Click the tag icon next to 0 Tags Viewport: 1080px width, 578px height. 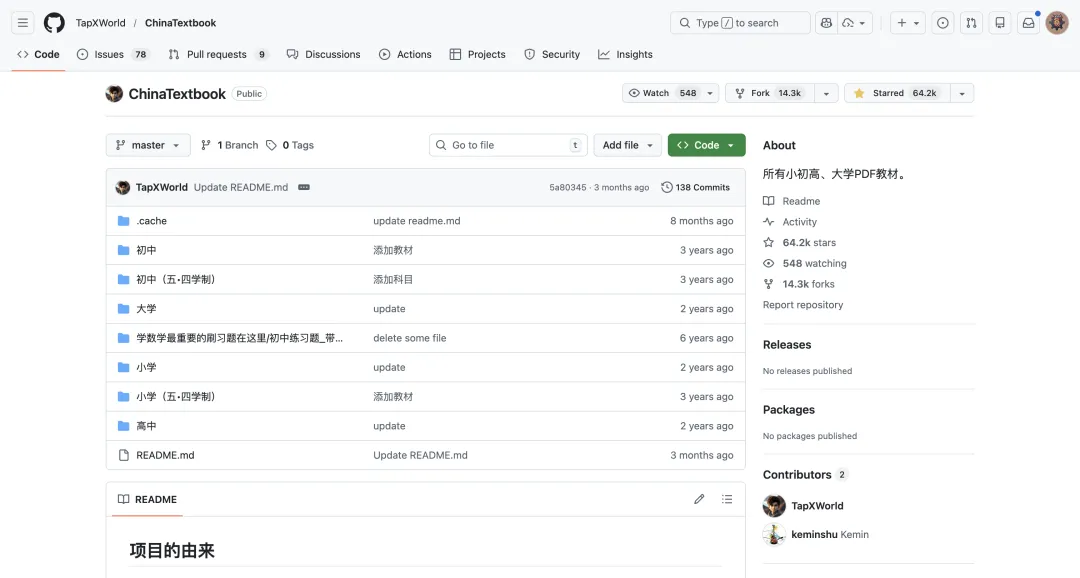coord(271,145)
